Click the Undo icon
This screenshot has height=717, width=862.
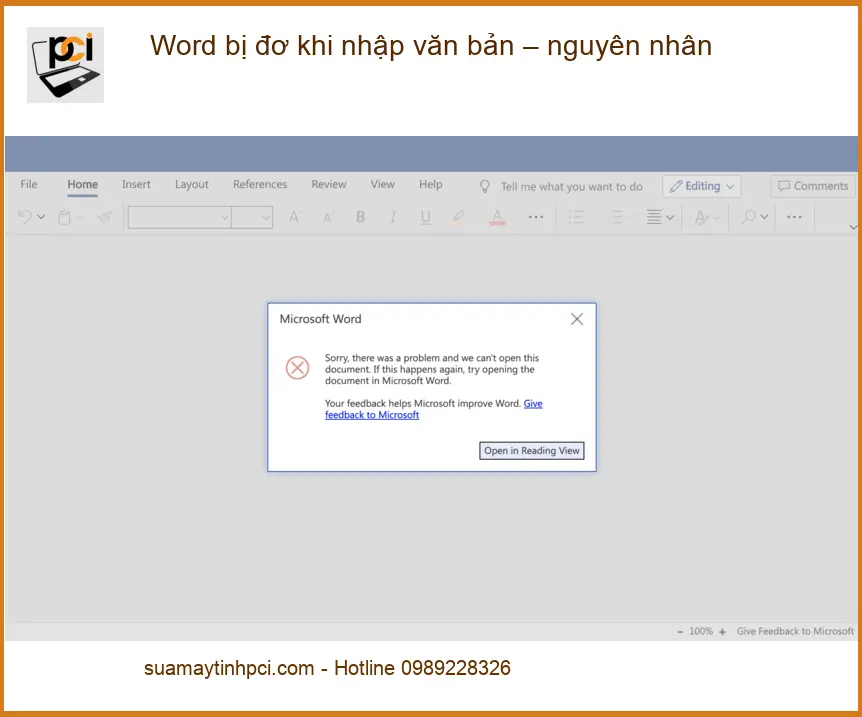click(25, 217)
